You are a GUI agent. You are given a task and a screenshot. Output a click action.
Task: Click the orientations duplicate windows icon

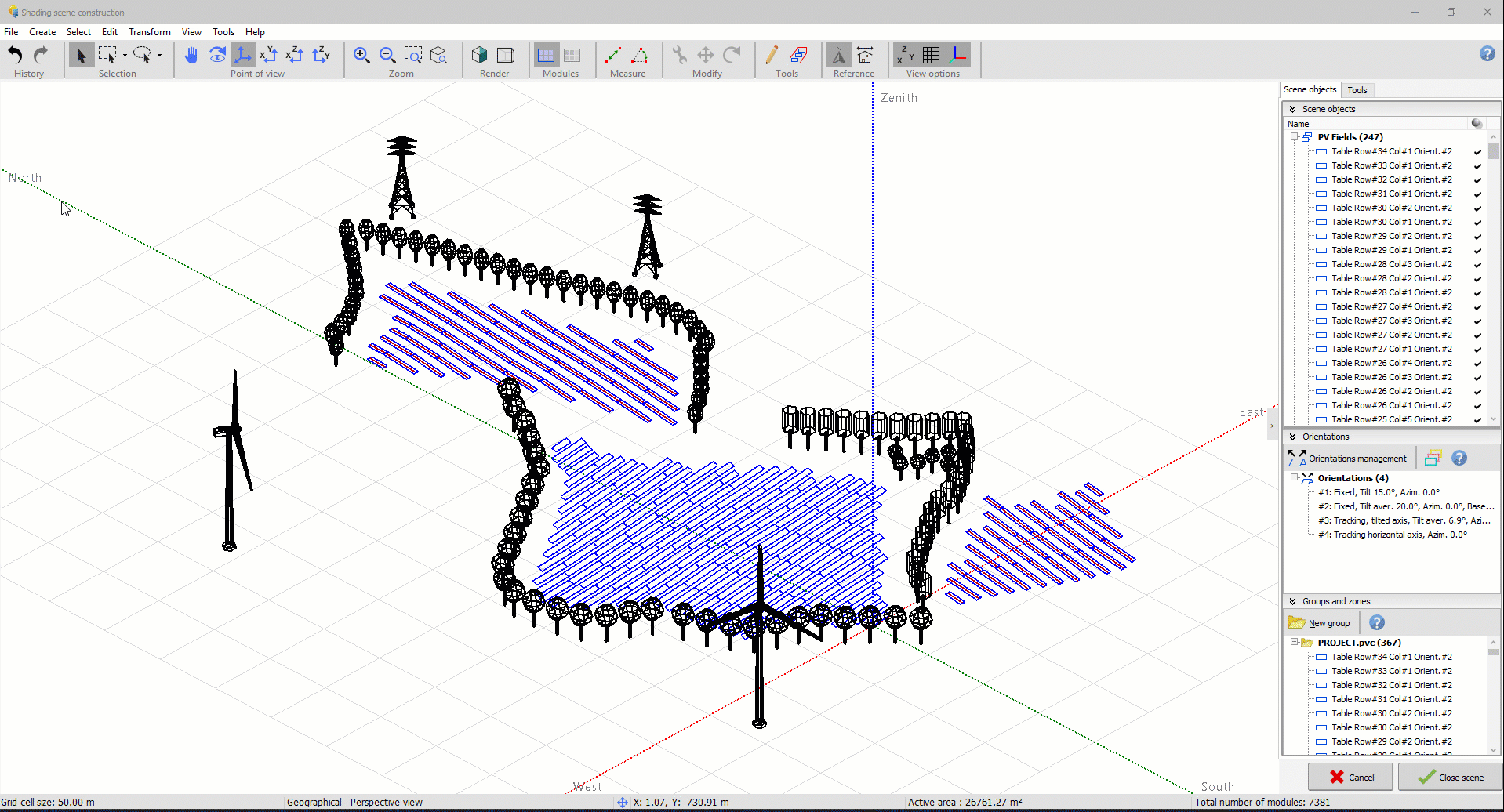(x=1433, y=458)
